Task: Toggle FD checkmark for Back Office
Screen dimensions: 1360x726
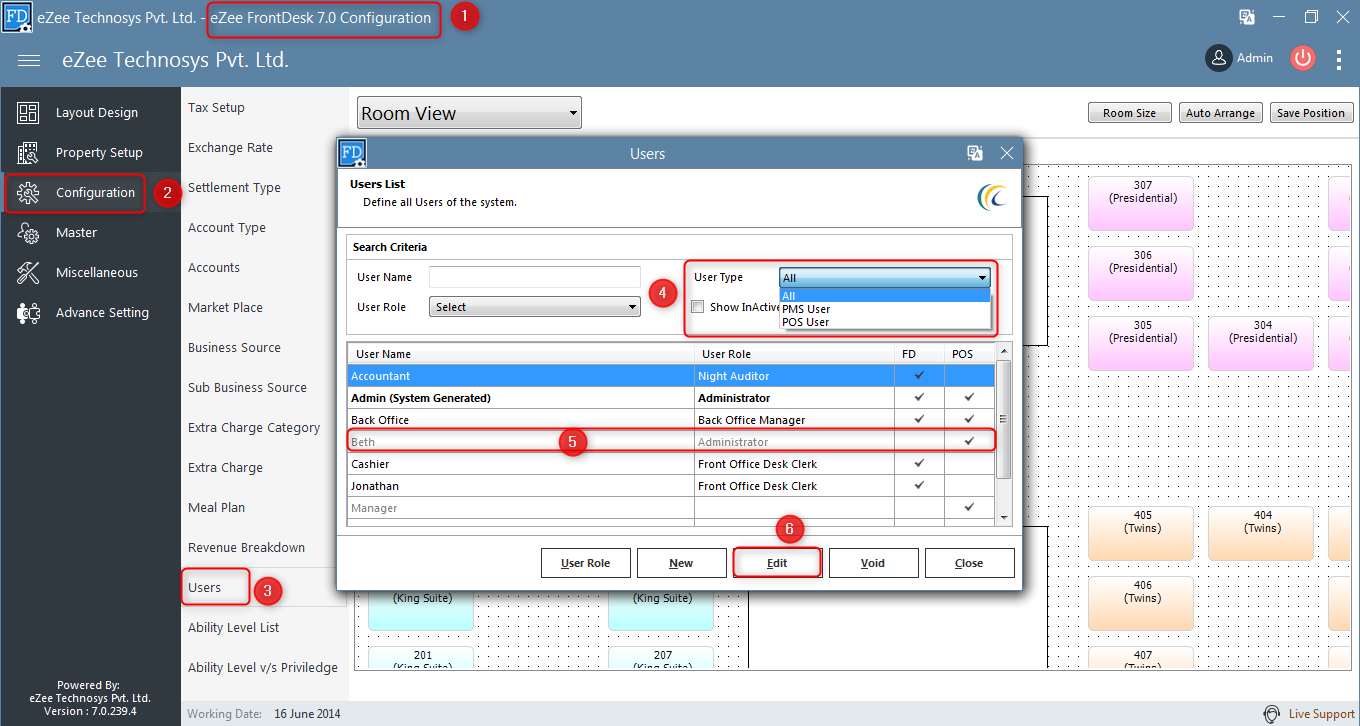Action: 919,419
